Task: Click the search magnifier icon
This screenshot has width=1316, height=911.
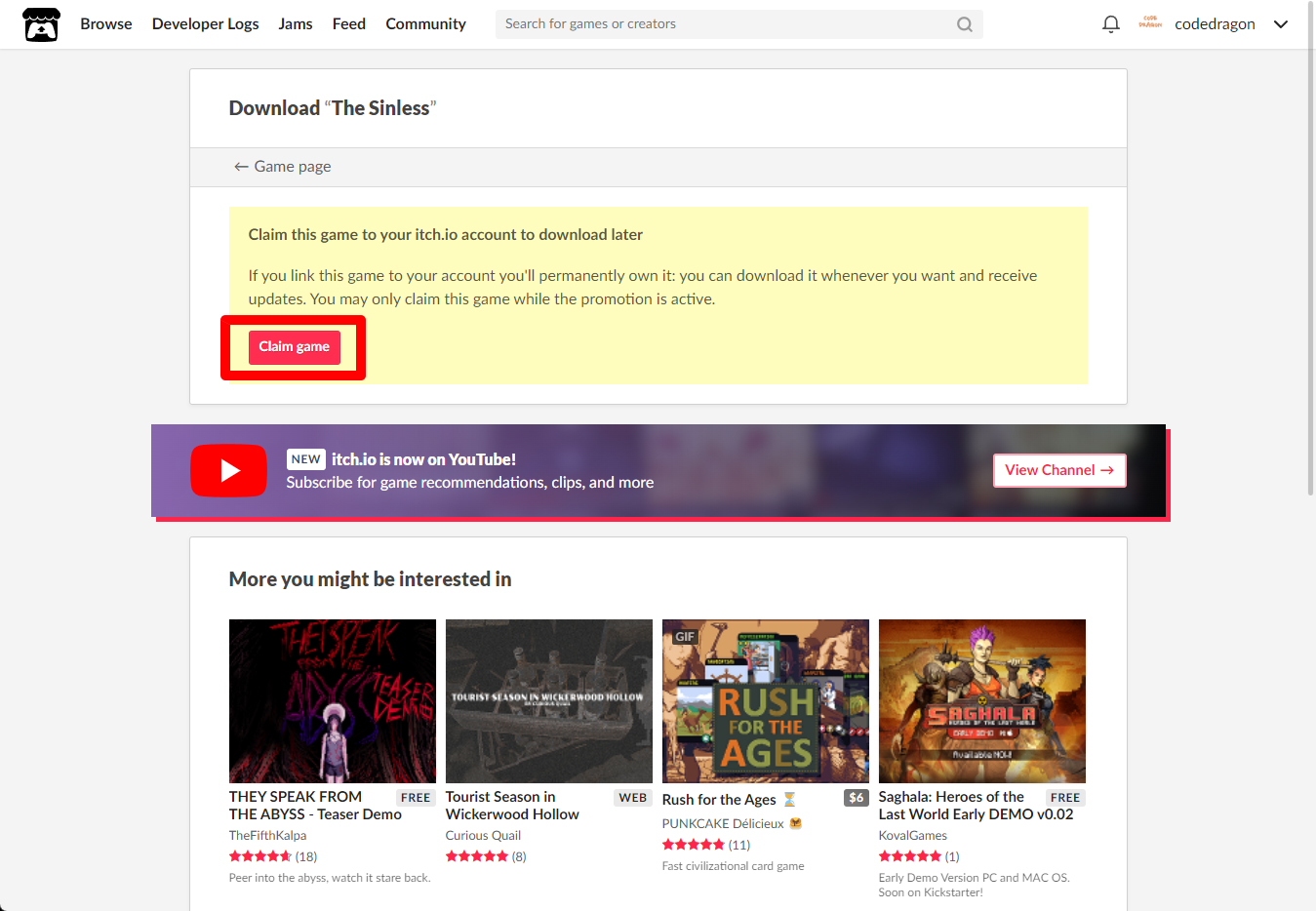Action: [x=964, y=24]
